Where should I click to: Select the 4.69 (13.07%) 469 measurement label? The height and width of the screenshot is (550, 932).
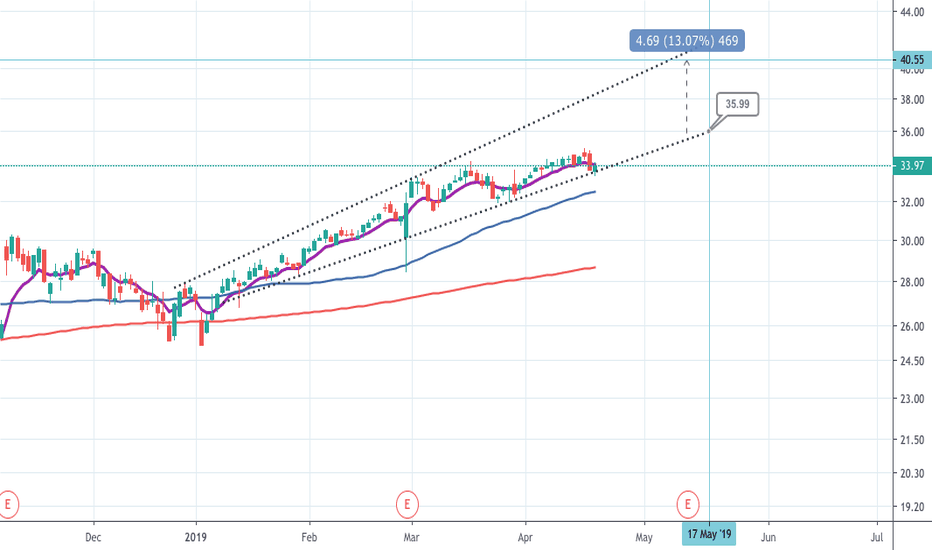coord(687,41)
